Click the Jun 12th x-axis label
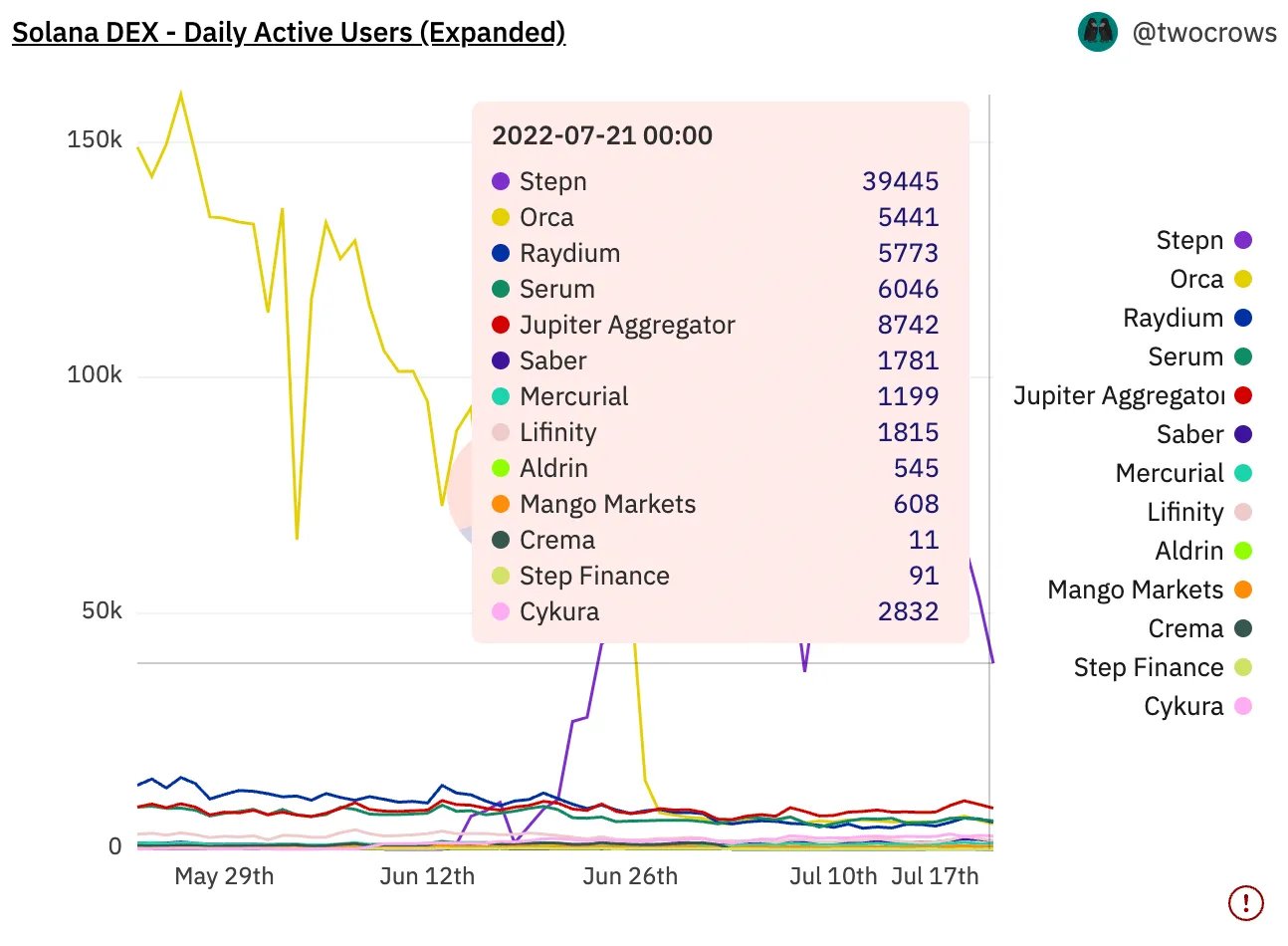The height and width of the screenshot is (946, 1288). click(427, 876)
